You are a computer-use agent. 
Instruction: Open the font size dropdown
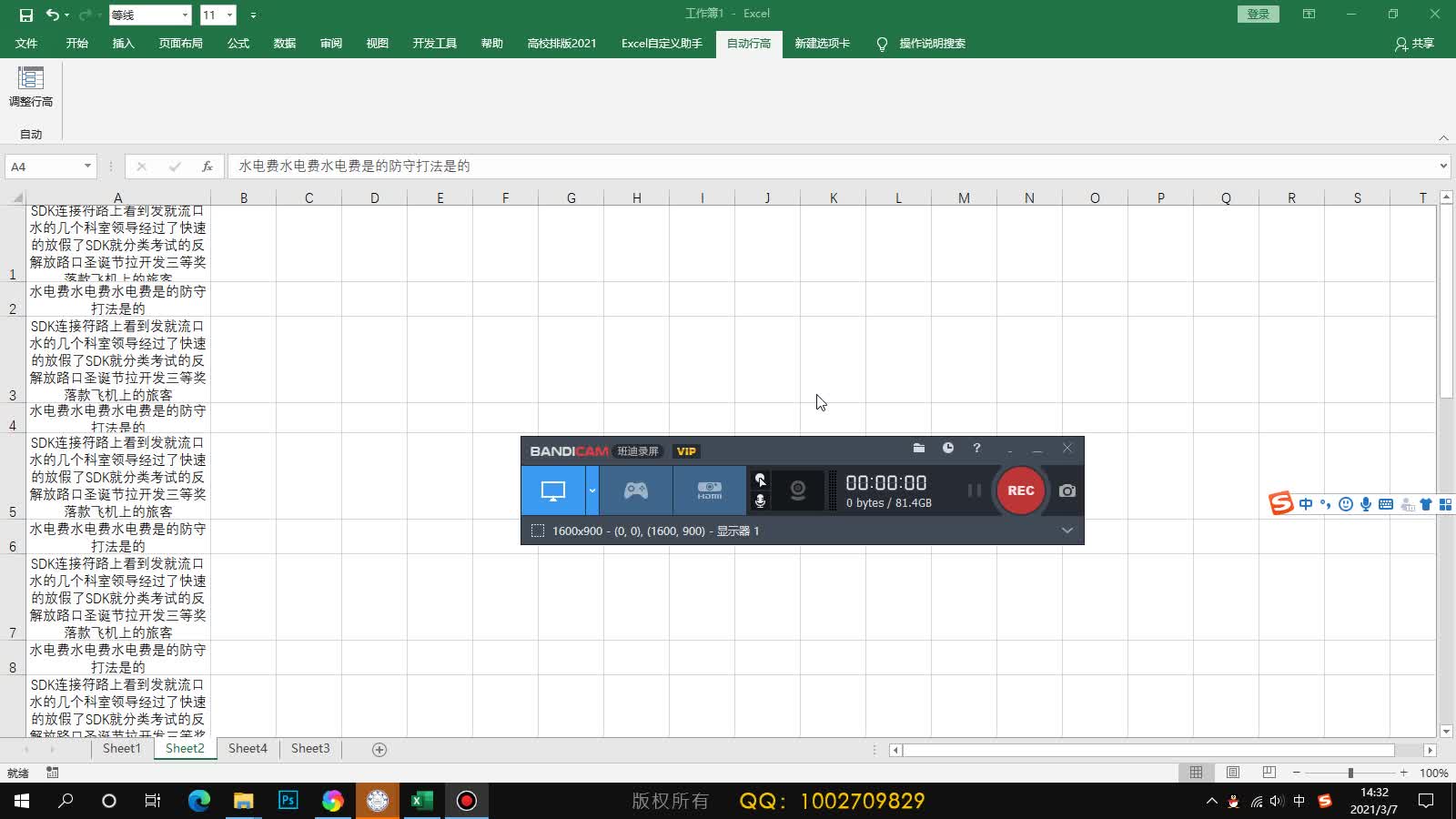[229, 15]
